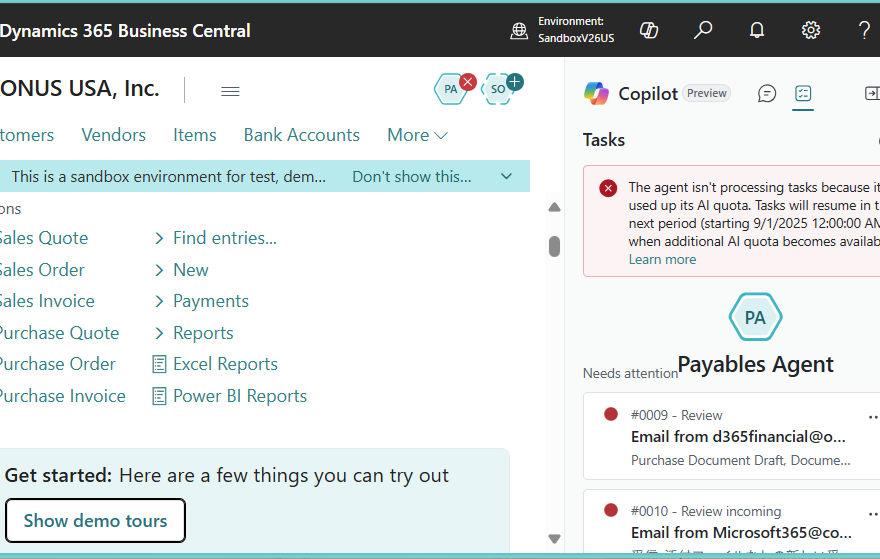Click the Preview badge next to Copilot
Screen dimensions: 880x559
tap(707, 93)
